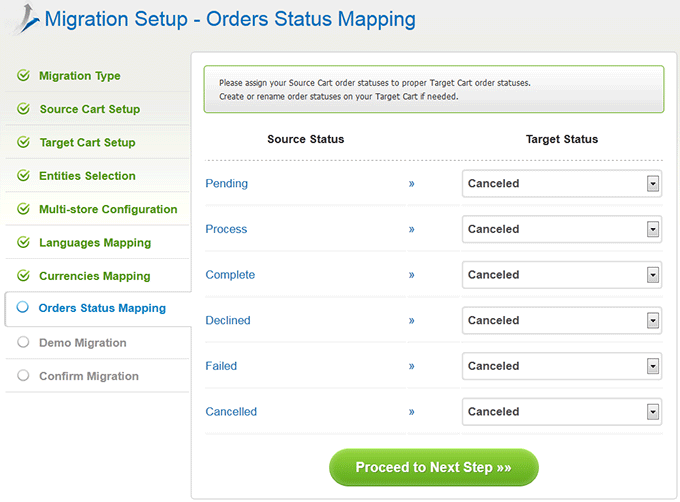The width and height of the screenshot is (680, 502).
Task: Click the Migration Setup page title
Action: 230,19
